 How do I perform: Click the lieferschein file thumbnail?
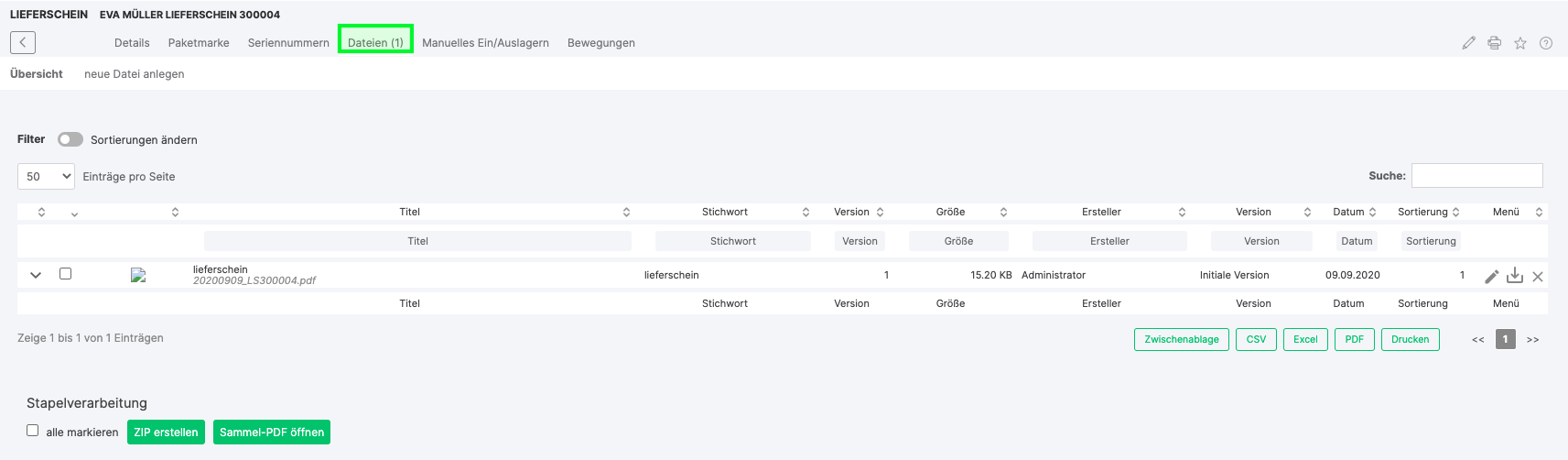138,275
